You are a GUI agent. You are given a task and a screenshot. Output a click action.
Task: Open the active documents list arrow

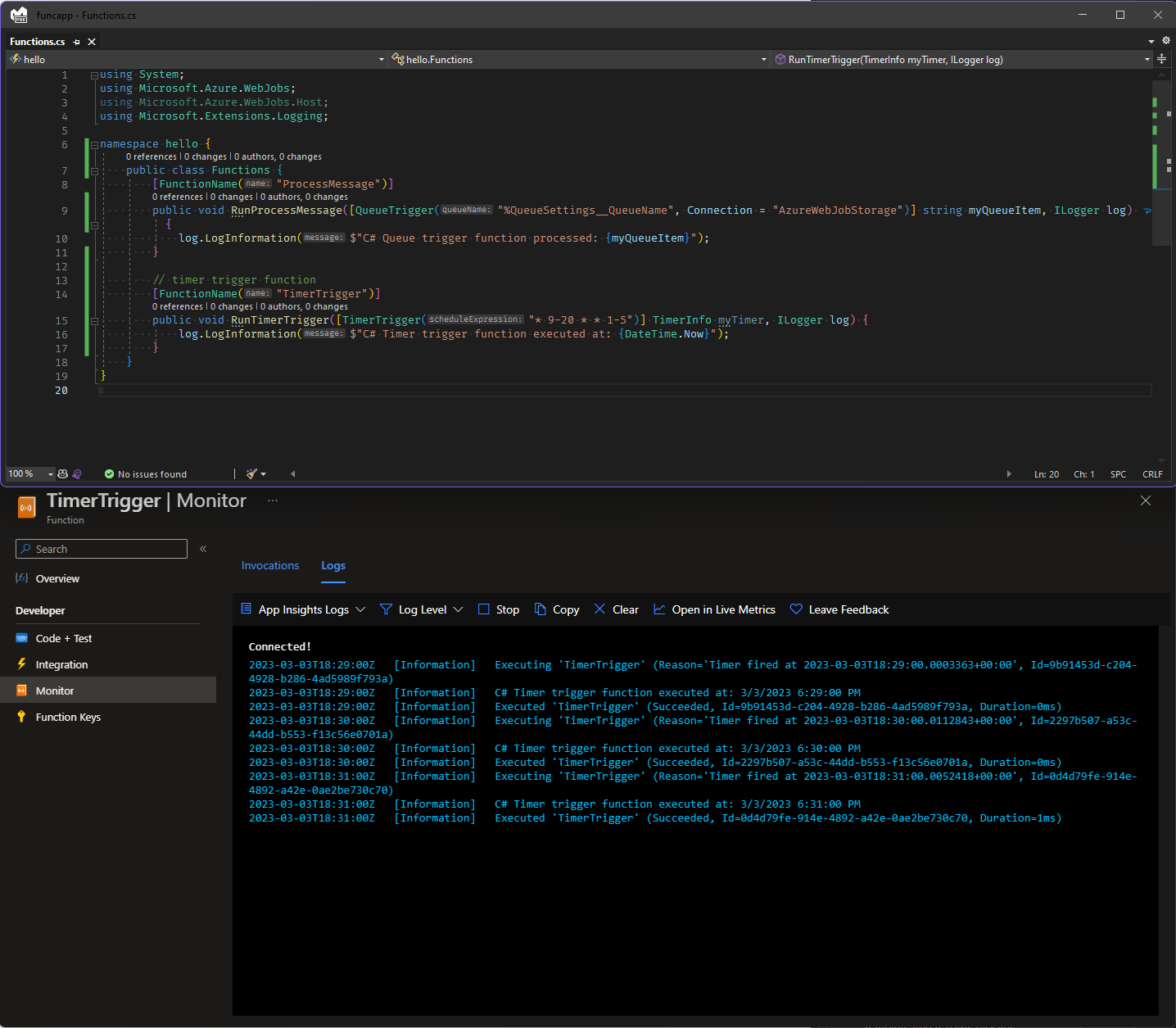click(1151, 41)
